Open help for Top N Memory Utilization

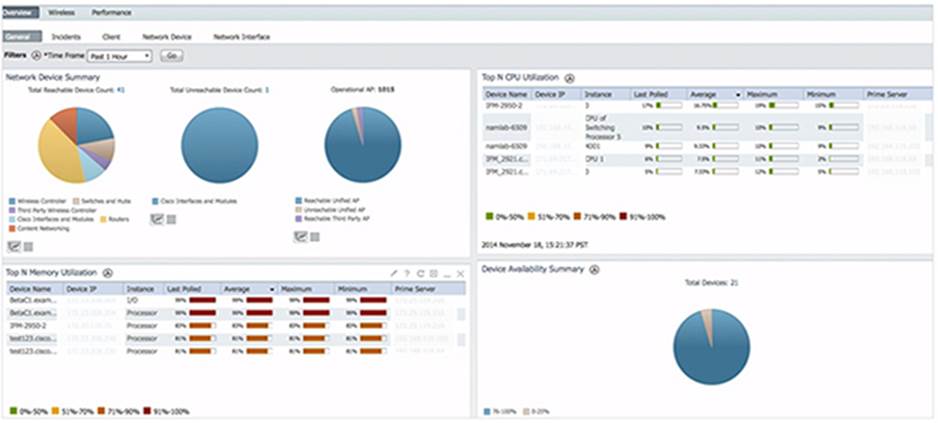pos(407,273)
